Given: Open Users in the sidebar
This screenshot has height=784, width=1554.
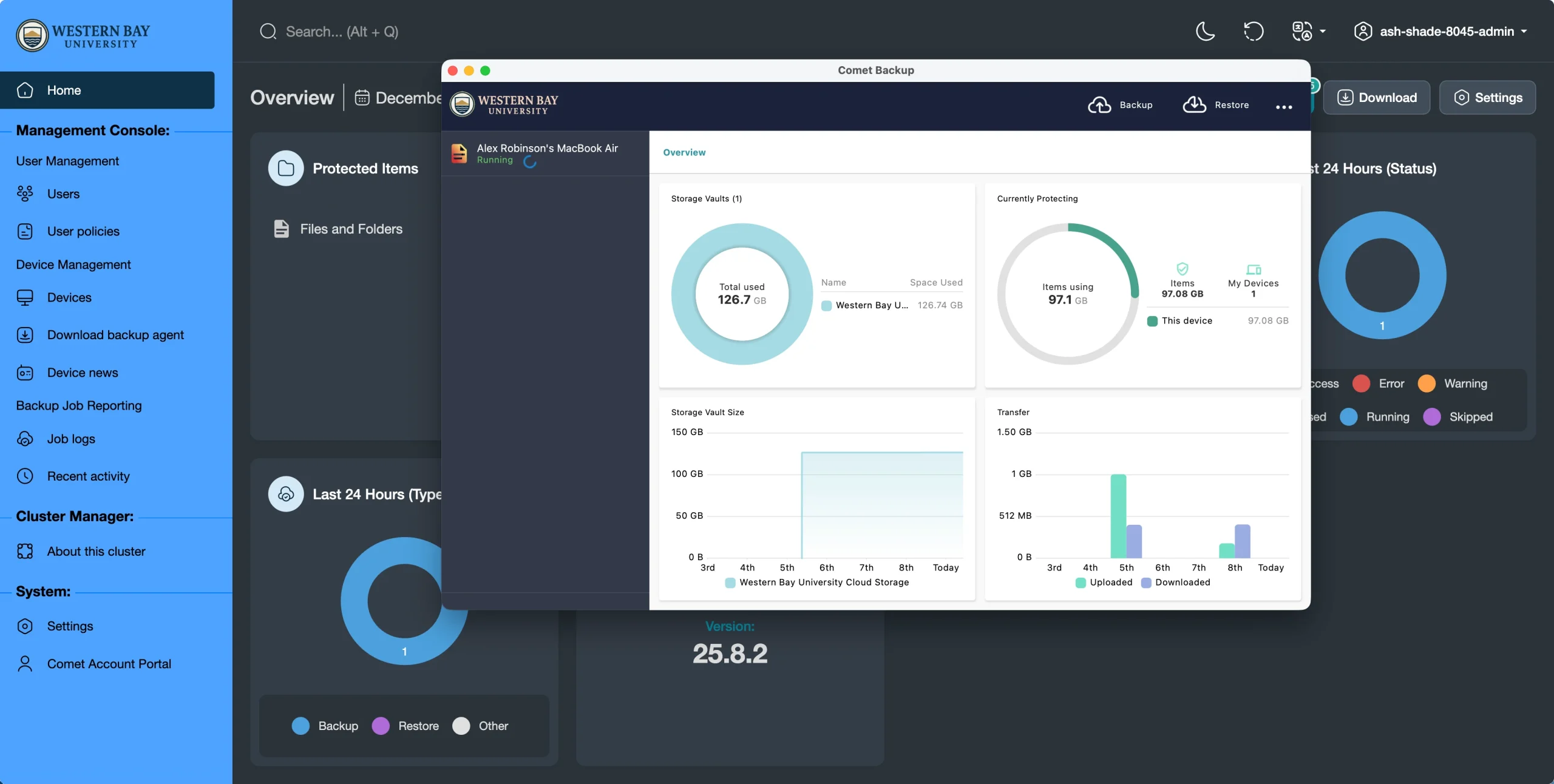Looking at the screenshot, I should pyautogui.click(x=63, y=194).
